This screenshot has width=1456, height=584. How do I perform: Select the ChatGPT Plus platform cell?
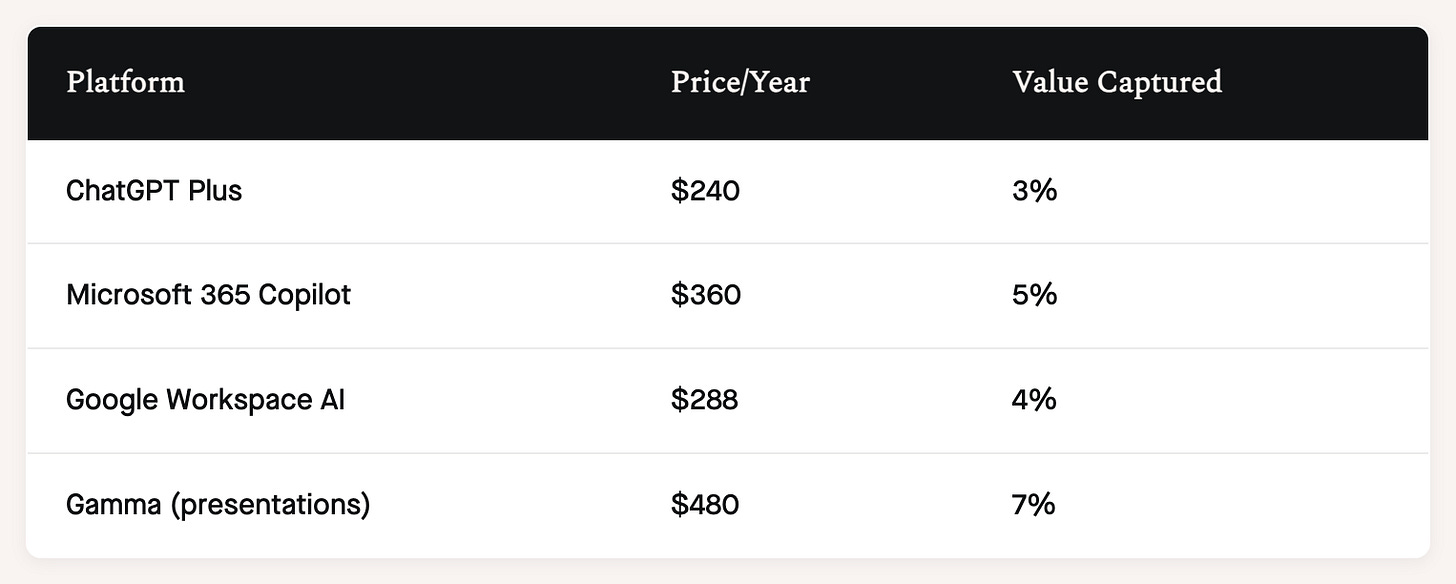pos(154,190)
